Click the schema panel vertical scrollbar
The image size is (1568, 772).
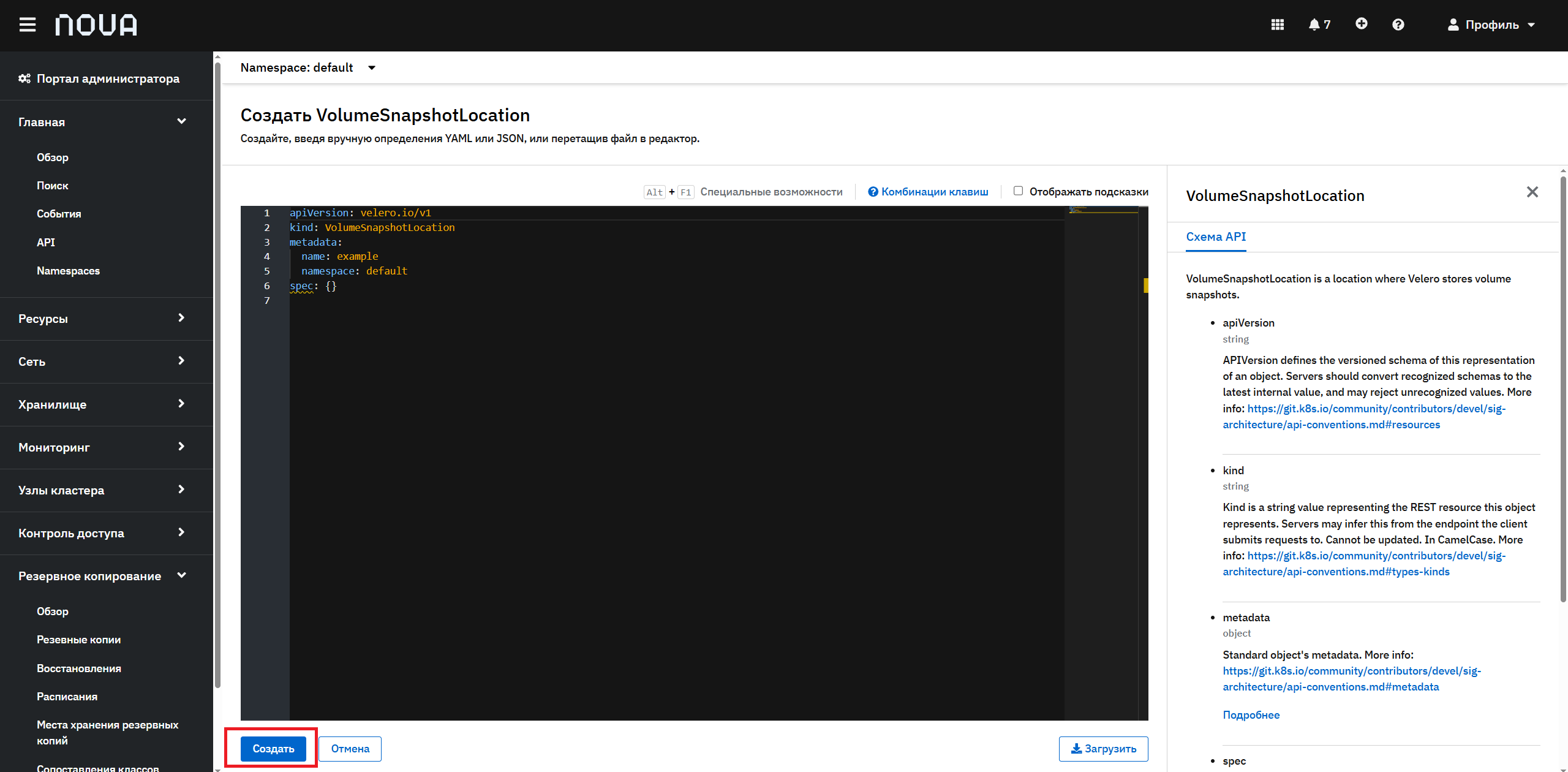click(x=1564, y=389)
